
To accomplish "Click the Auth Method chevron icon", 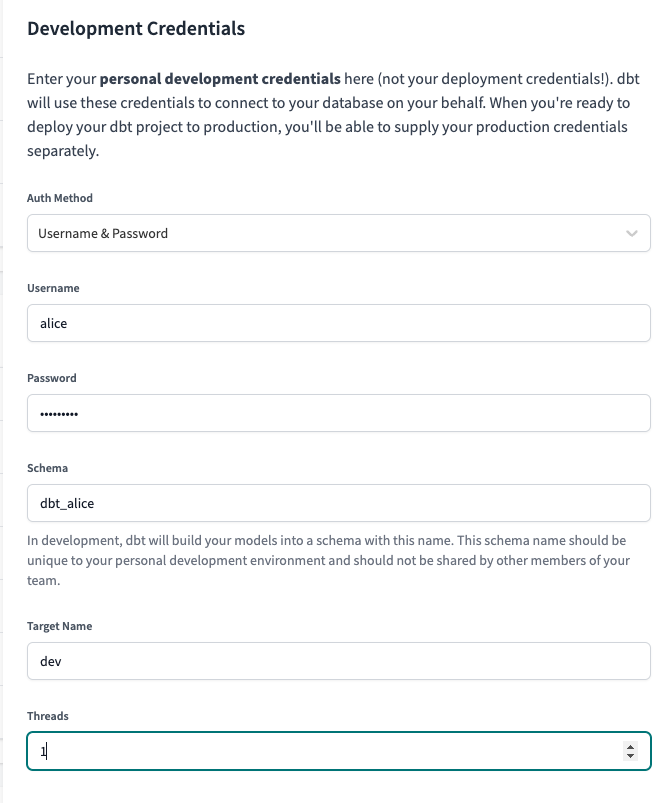I will click(633, 232).
